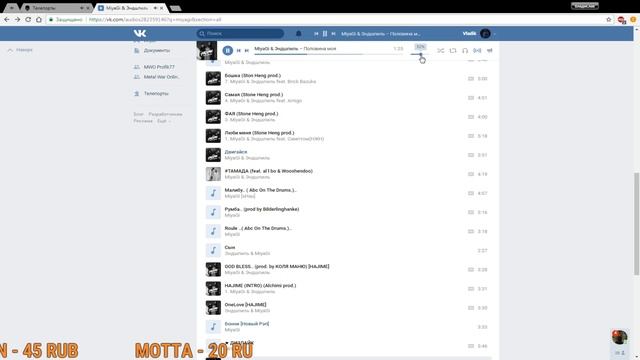Go to next track in the audio player
Viewport: 640px width, 360px height.
coord(247,50)
